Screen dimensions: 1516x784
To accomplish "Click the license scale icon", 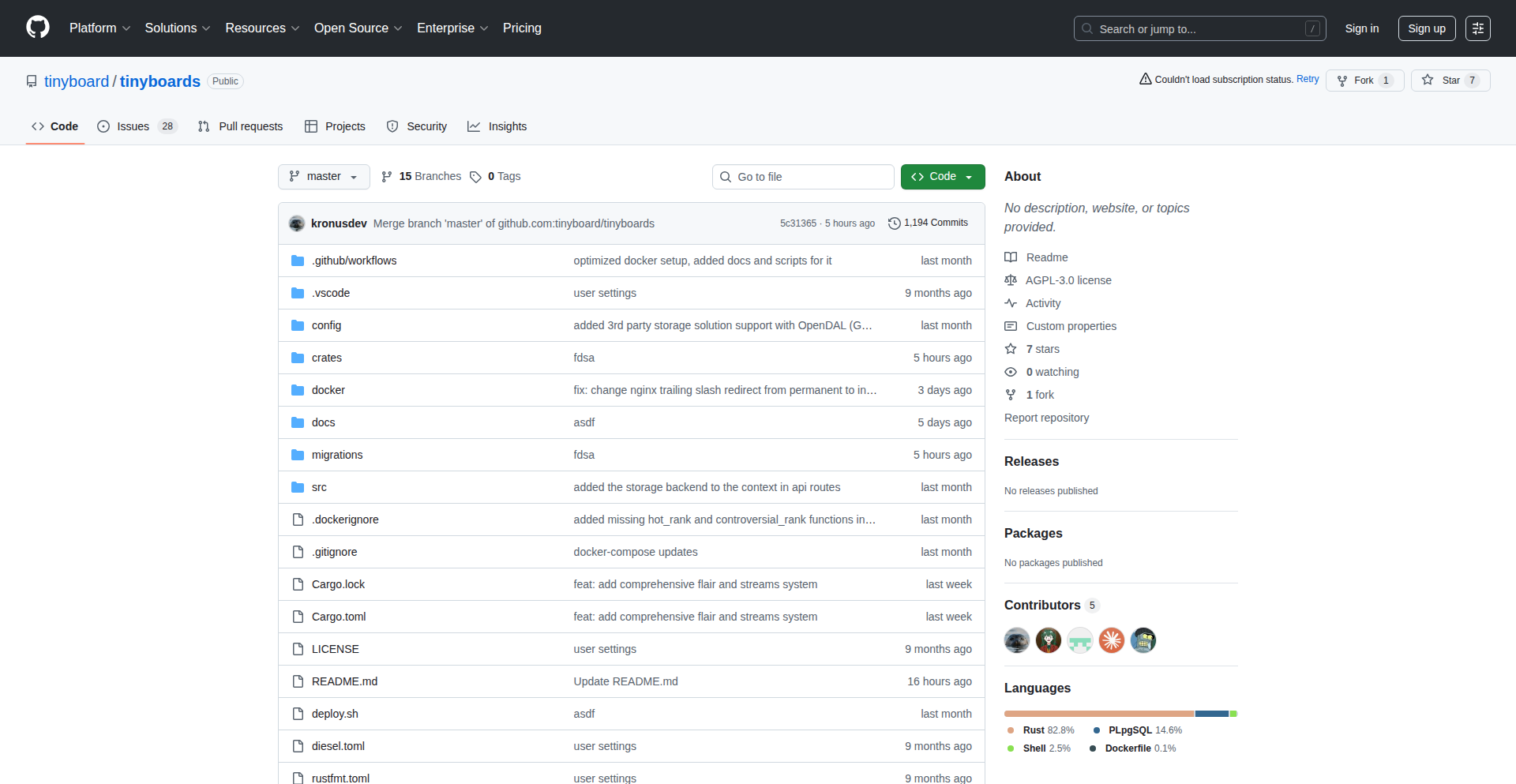I will [x=1011, y=280].
